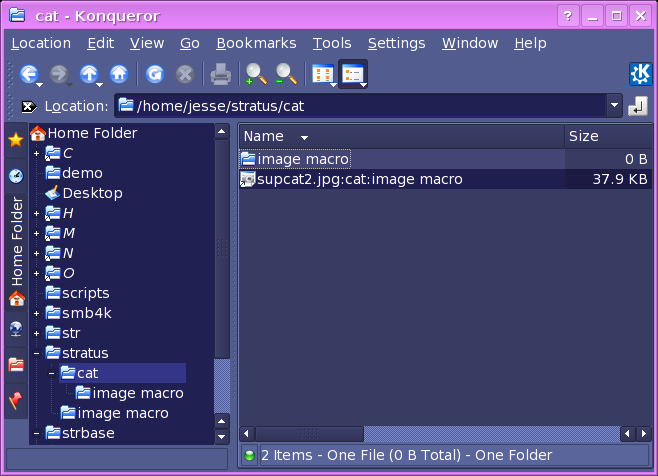Open the Location menu

[x=41, y=43]
